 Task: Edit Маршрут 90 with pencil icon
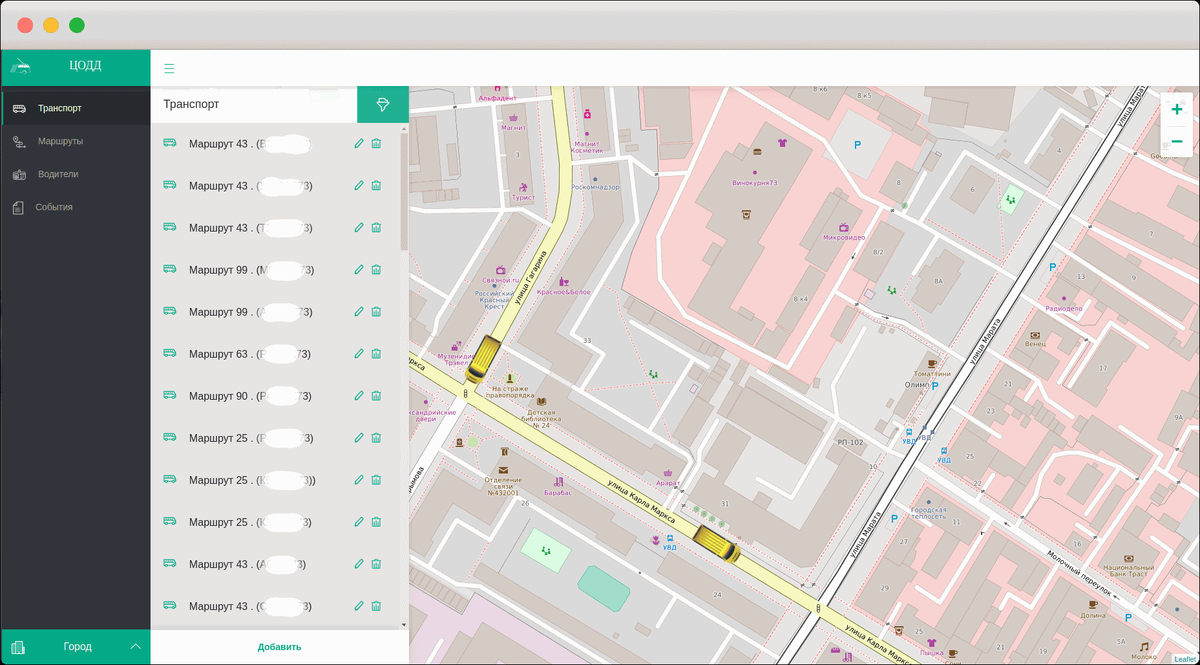point(359,396)
